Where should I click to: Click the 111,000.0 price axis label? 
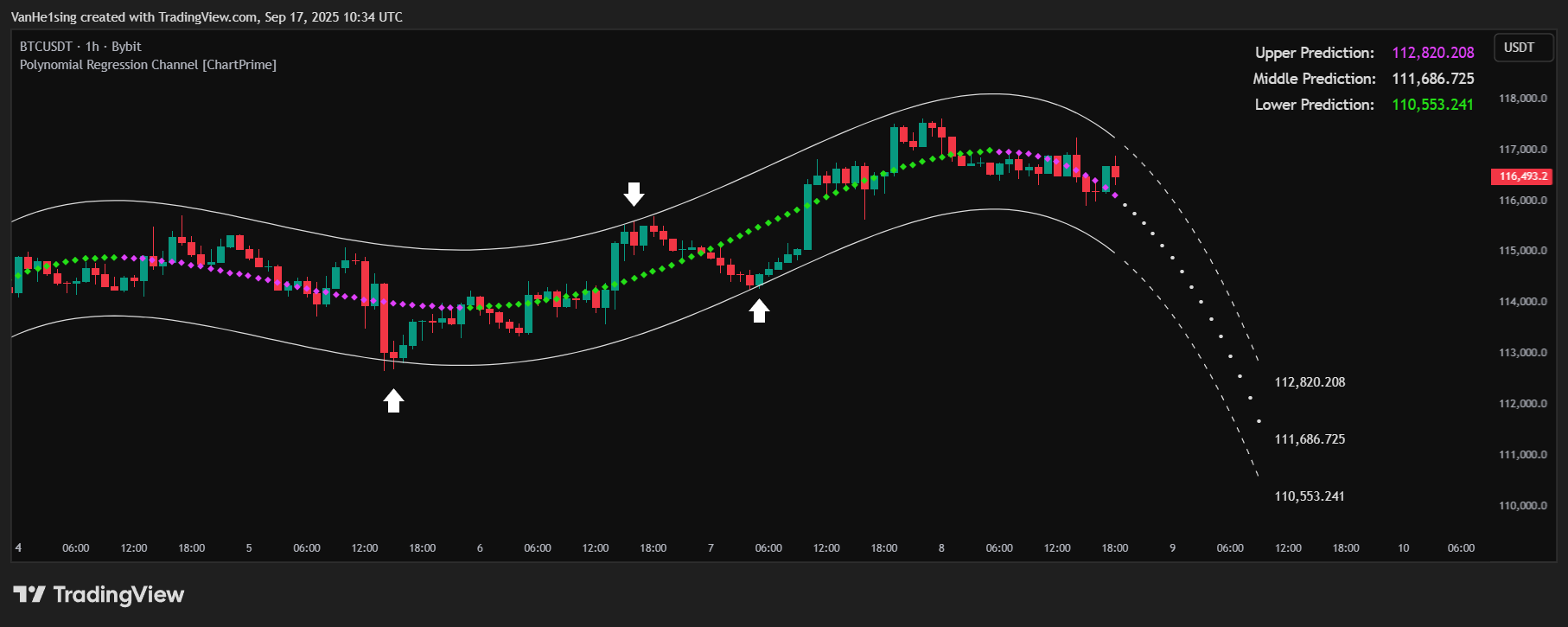pyautogui.click(x=1523, y=455)
